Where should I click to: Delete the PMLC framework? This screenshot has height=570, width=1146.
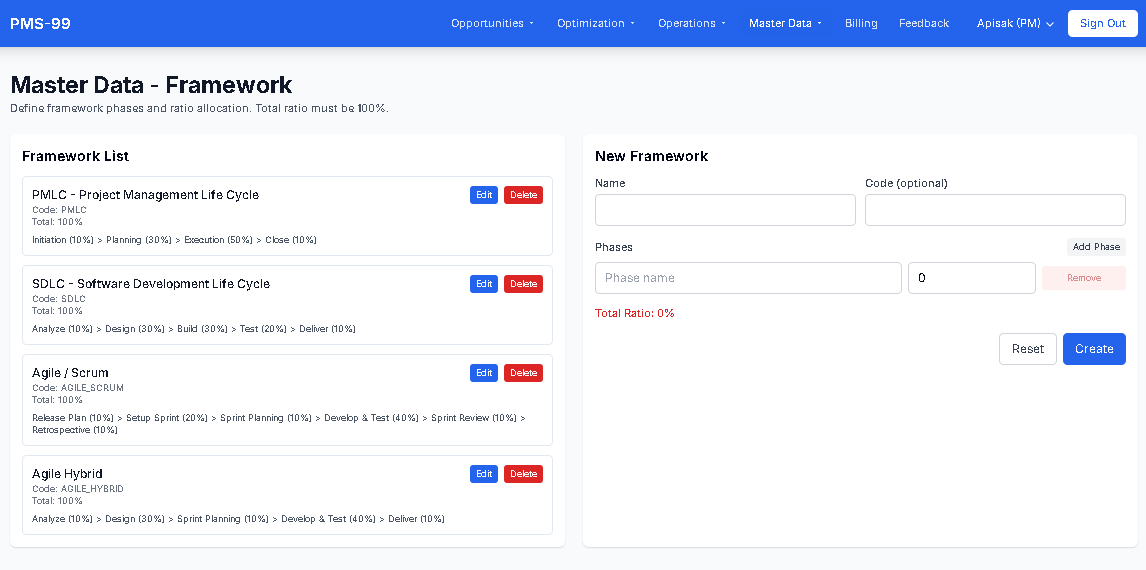(x=523, y=195)
